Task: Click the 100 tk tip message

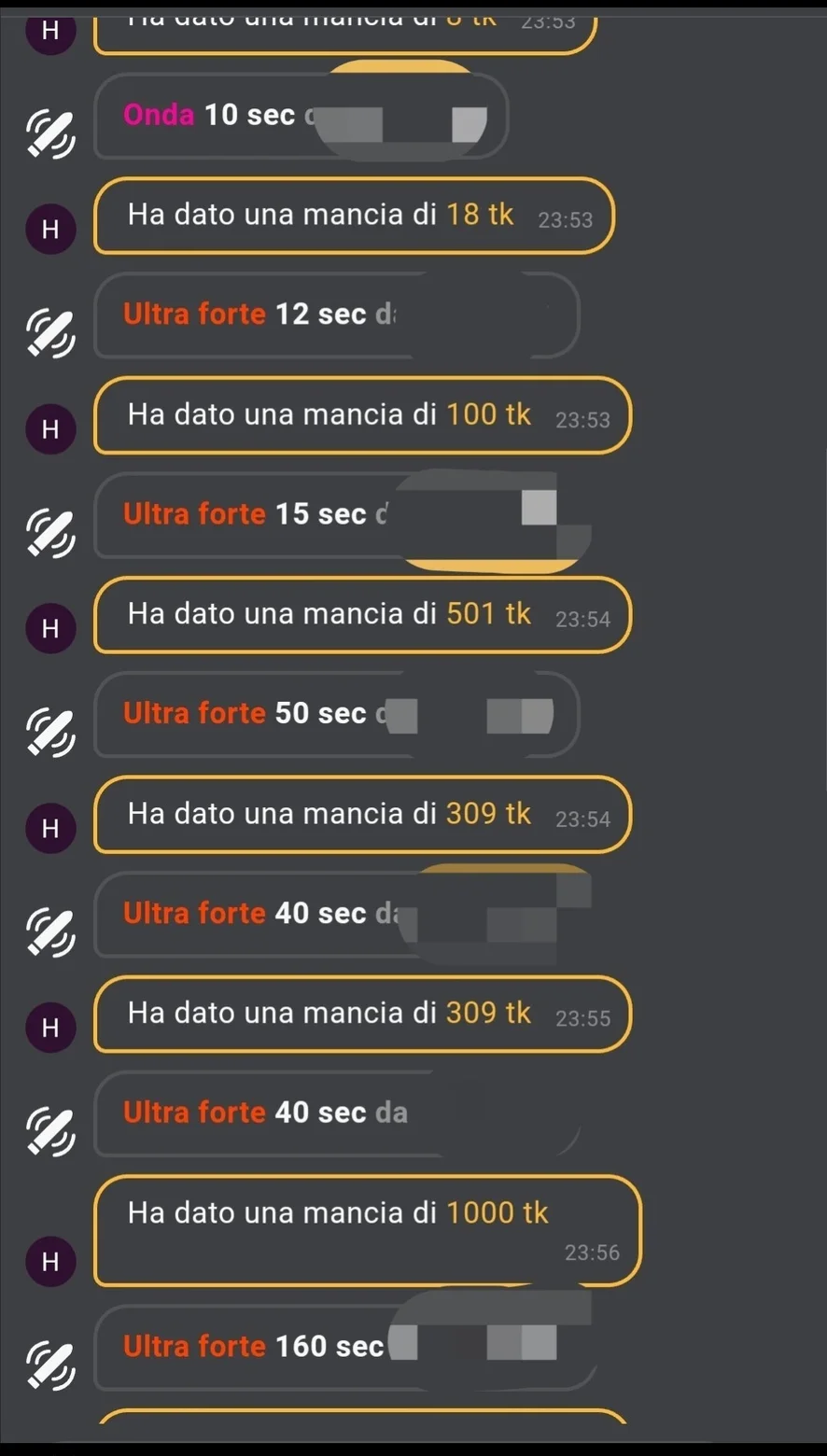Action: [362, 415]
